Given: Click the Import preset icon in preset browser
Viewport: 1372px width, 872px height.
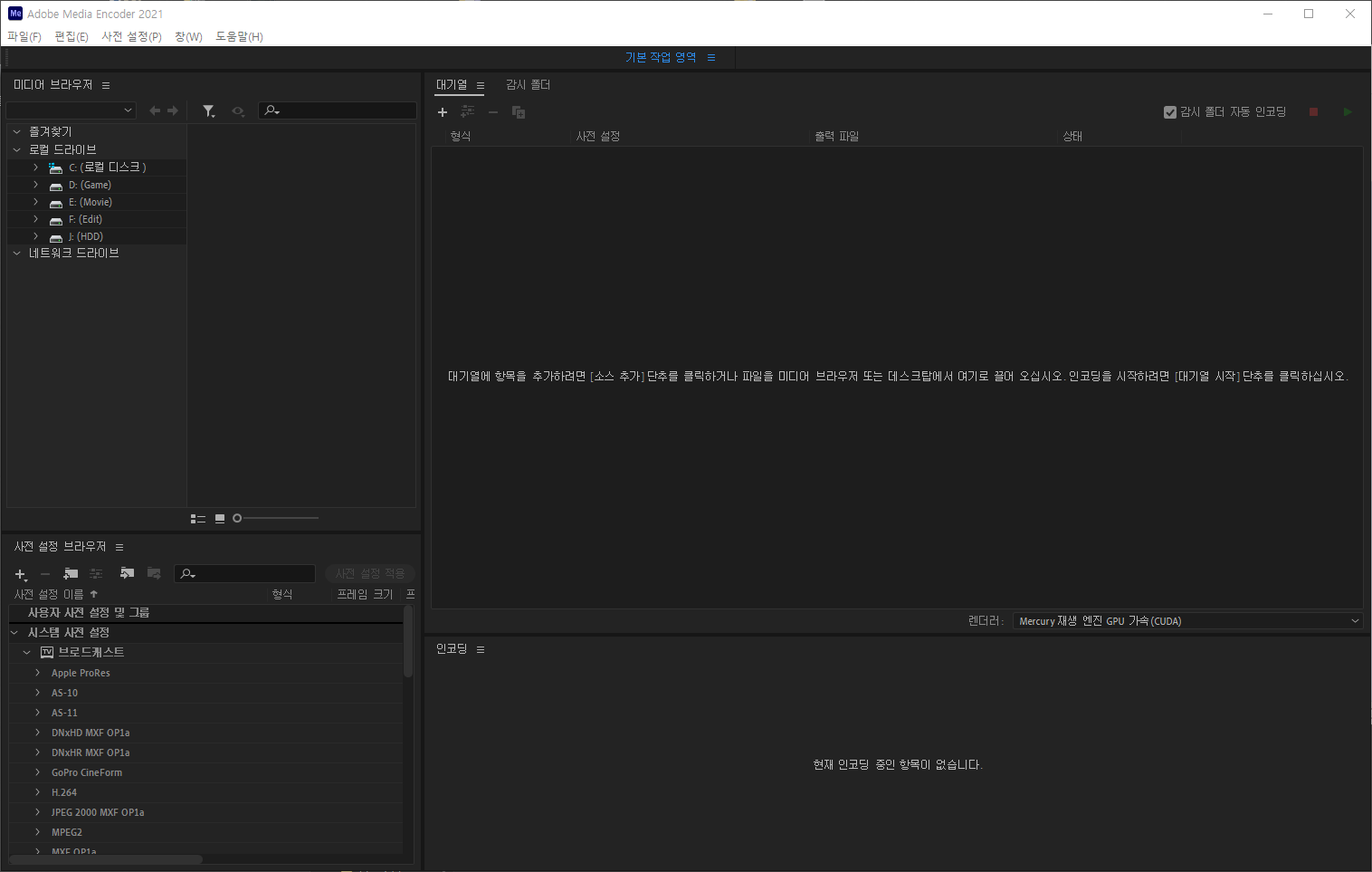Looking at the screenshot, I should tap(127, 573).
